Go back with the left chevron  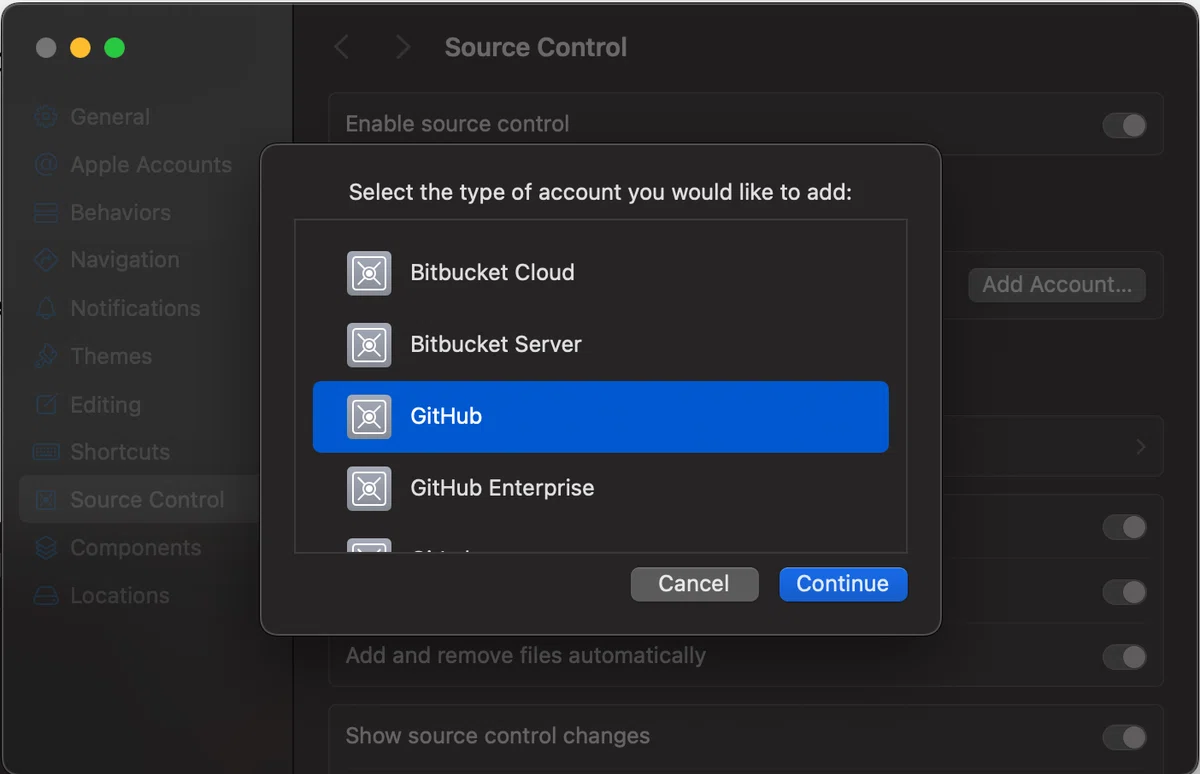(x=342, y=47)
